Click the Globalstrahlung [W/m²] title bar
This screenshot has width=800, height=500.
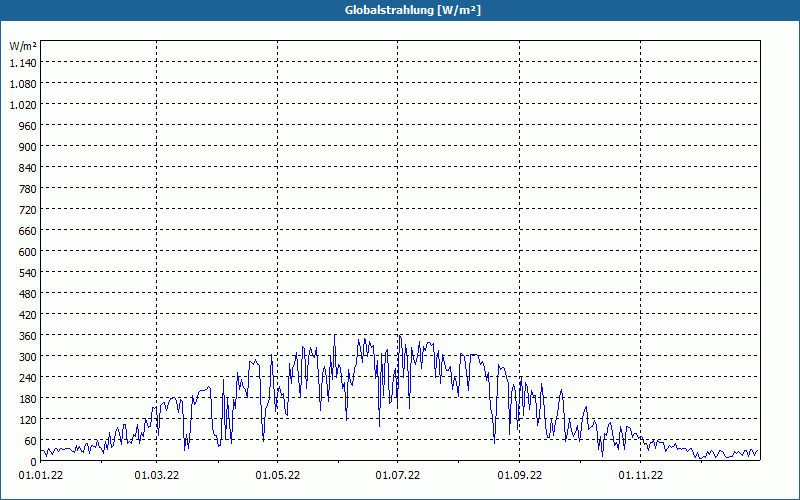coord(400,10)
